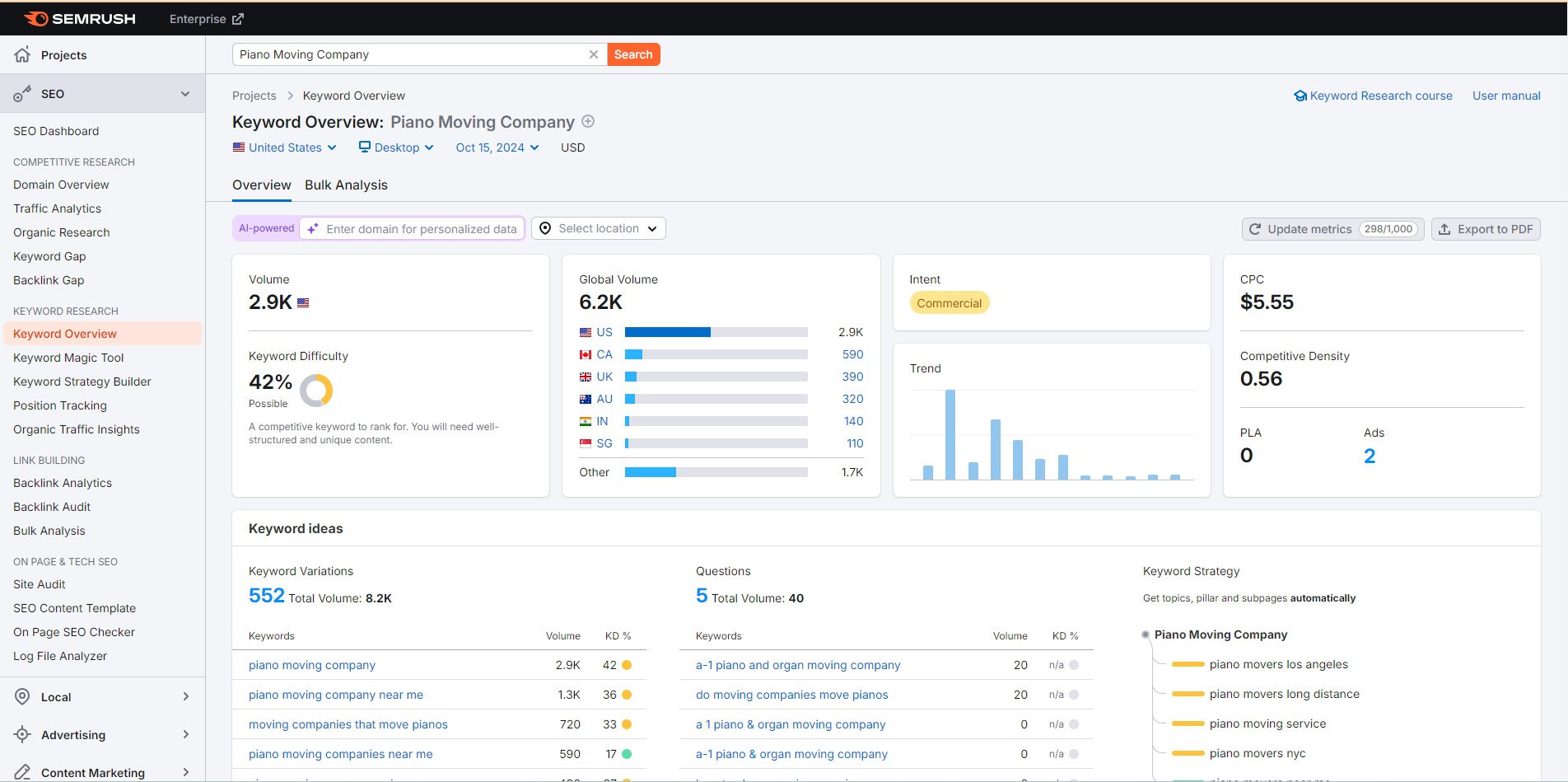The height and width of the screenshot is (782, 1568).
Task: Click the US volume bar in Global Volume
Action: click(x=716, y=332)
